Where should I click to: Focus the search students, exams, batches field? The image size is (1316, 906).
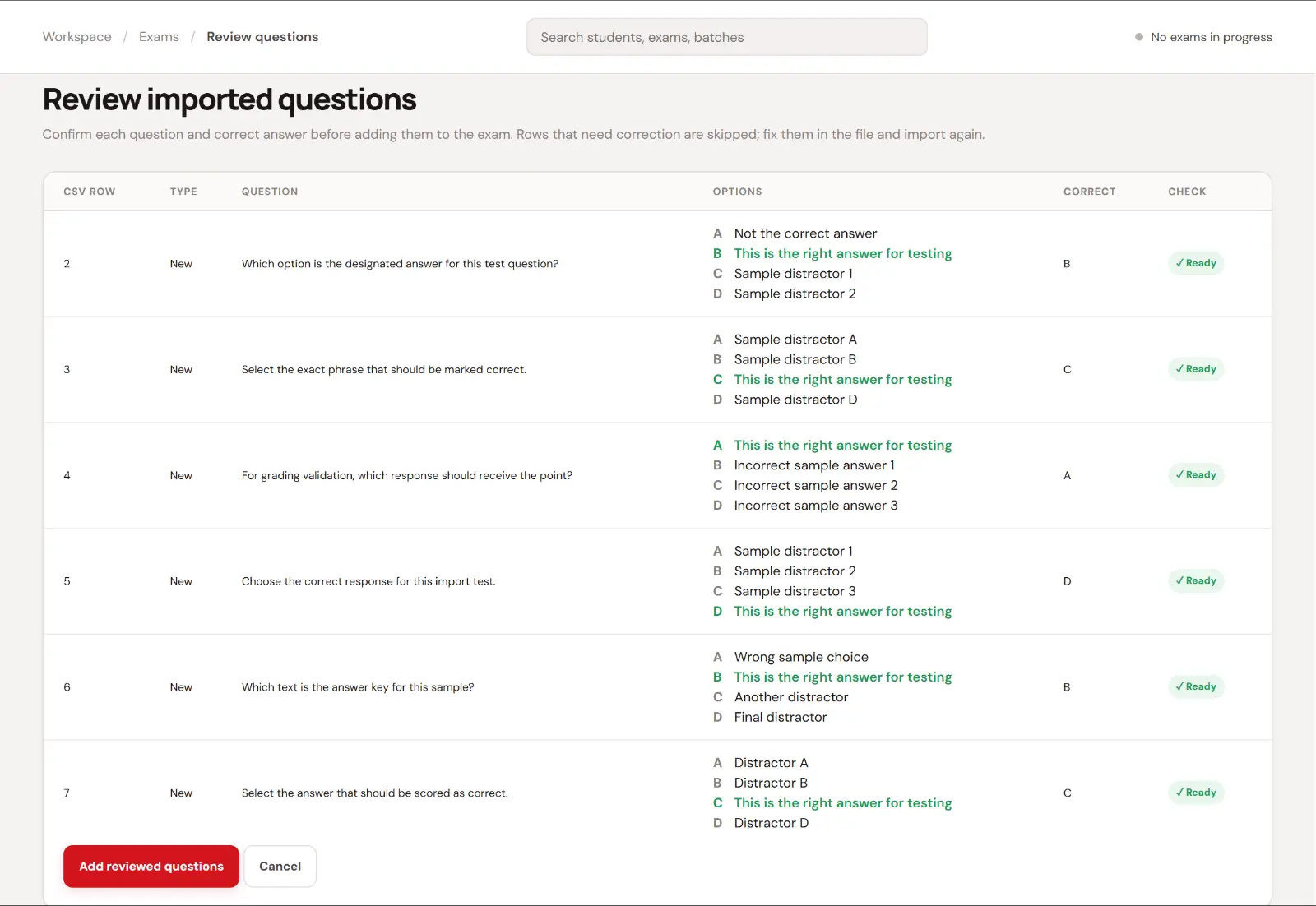pos(727,37)
